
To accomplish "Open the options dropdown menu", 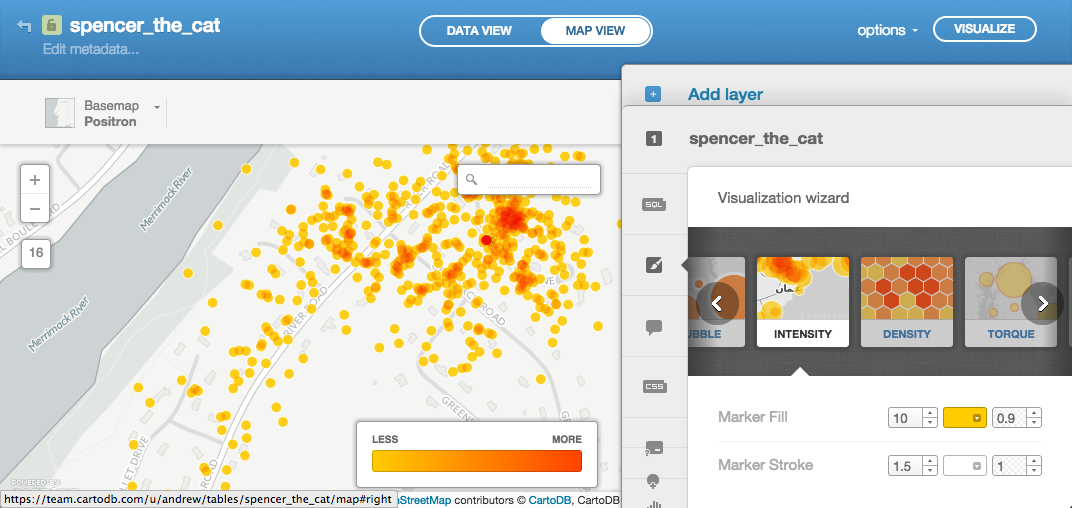I will coord(887,30).
